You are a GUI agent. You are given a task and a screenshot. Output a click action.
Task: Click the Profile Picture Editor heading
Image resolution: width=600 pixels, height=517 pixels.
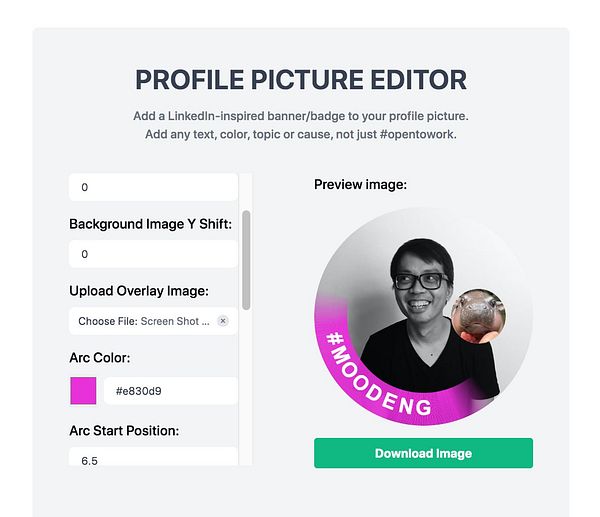(x=300, y=80)
